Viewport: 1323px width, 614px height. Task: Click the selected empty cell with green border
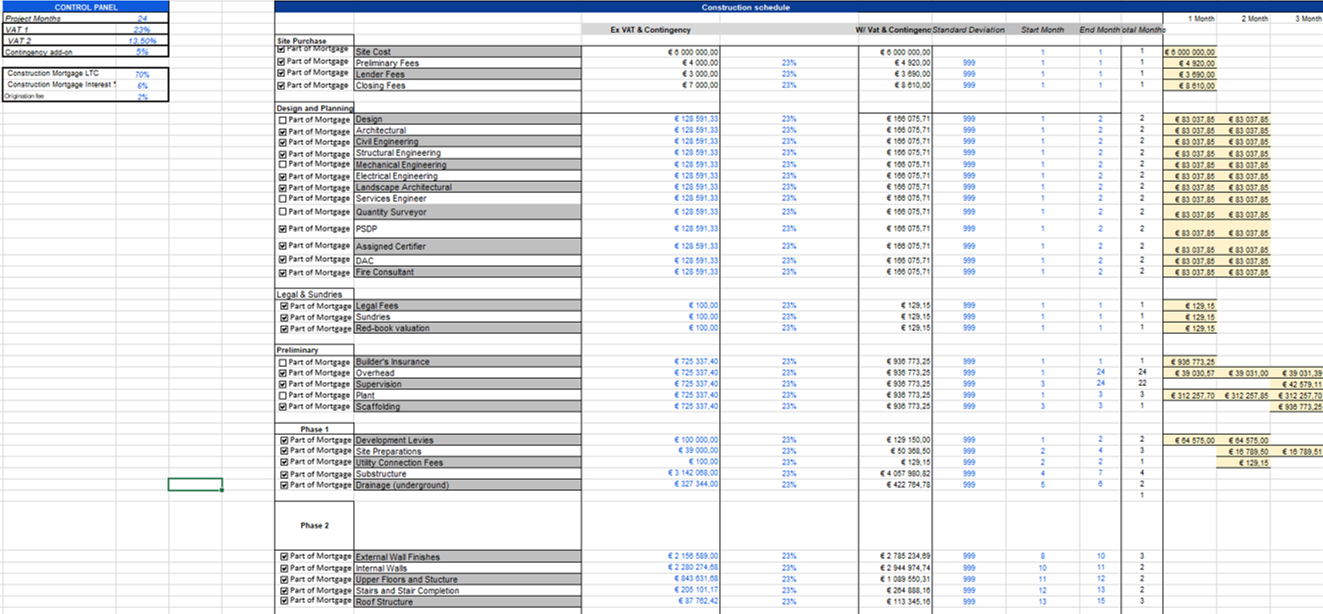[x=195, y=485]
